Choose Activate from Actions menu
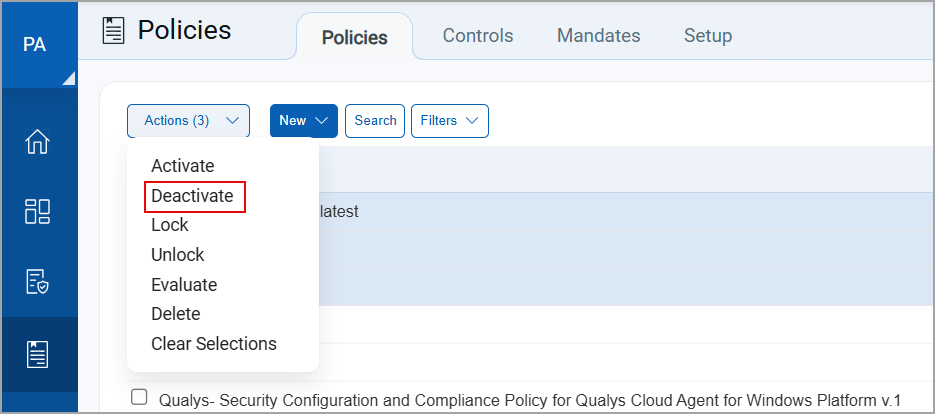935x414 pixels. click(x=182, y=166)
